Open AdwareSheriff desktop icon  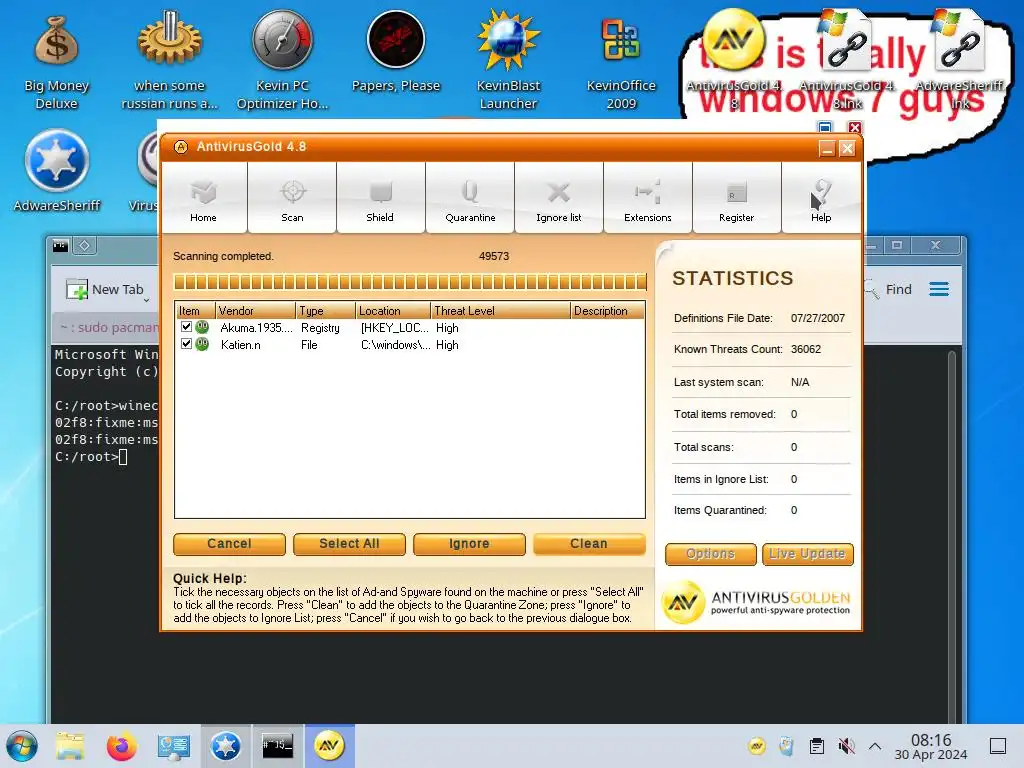[x=57, y=171]
